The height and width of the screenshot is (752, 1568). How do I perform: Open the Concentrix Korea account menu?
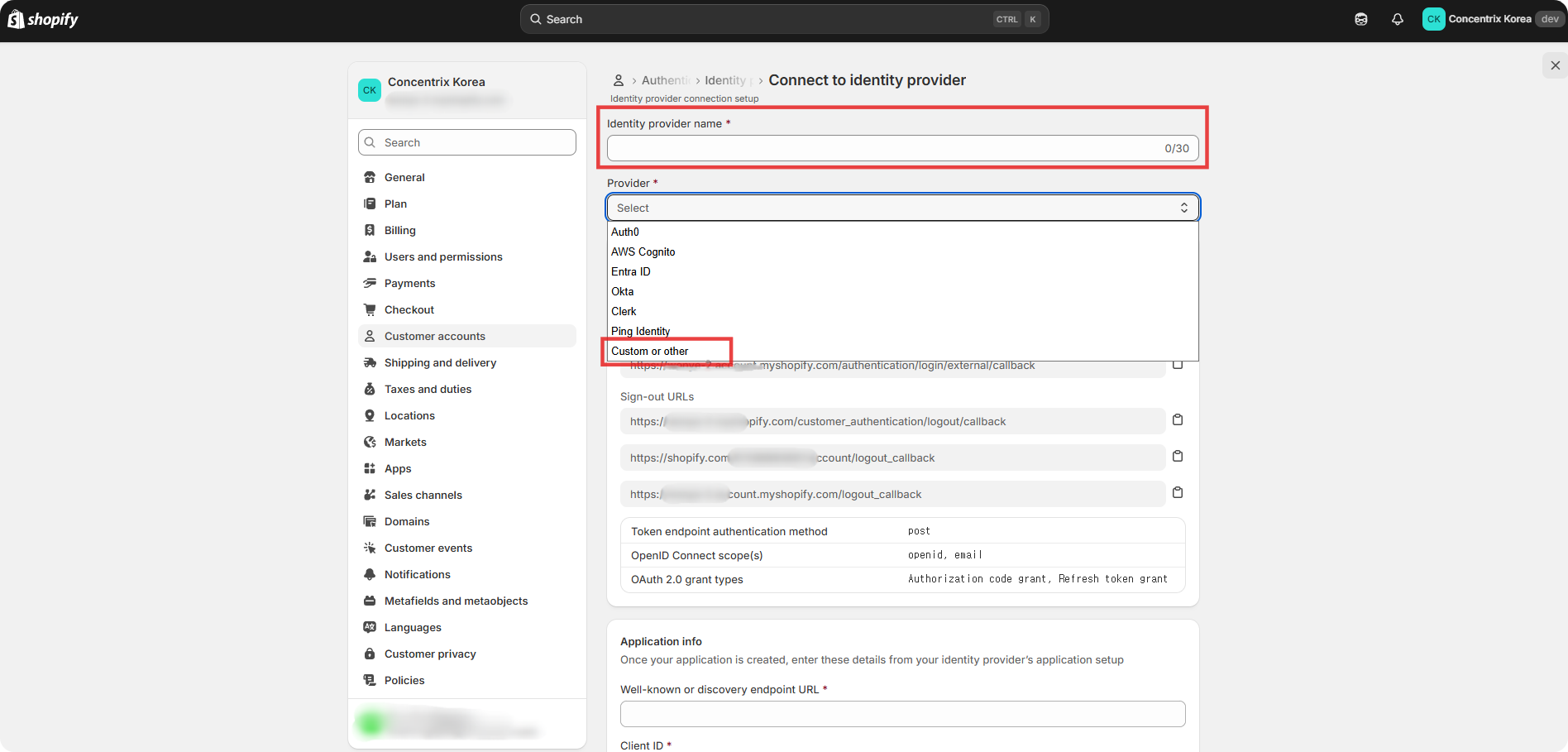[x=1492, y=19]
